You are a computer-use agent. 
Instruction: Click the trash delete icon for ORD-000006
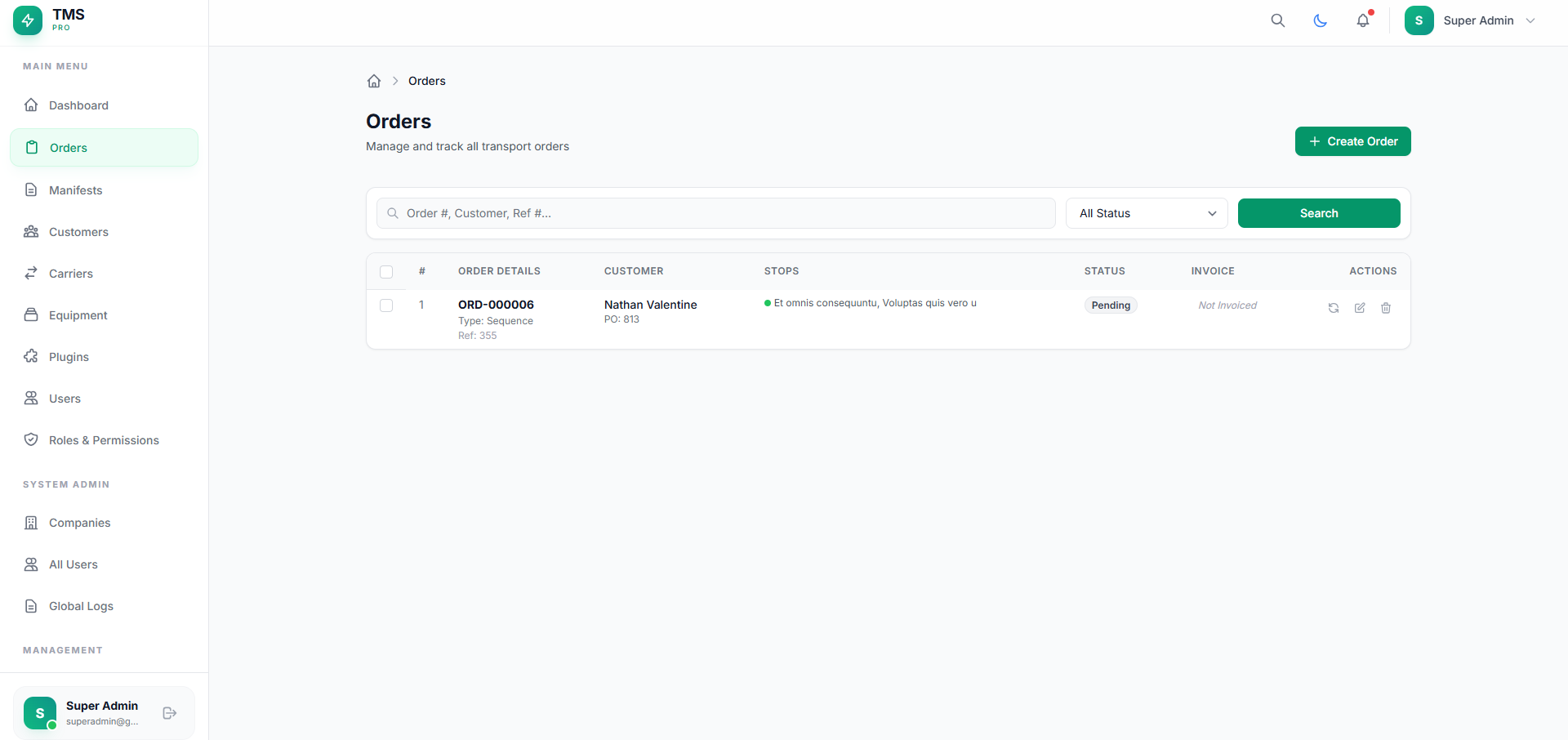(x=1386, y=308)
